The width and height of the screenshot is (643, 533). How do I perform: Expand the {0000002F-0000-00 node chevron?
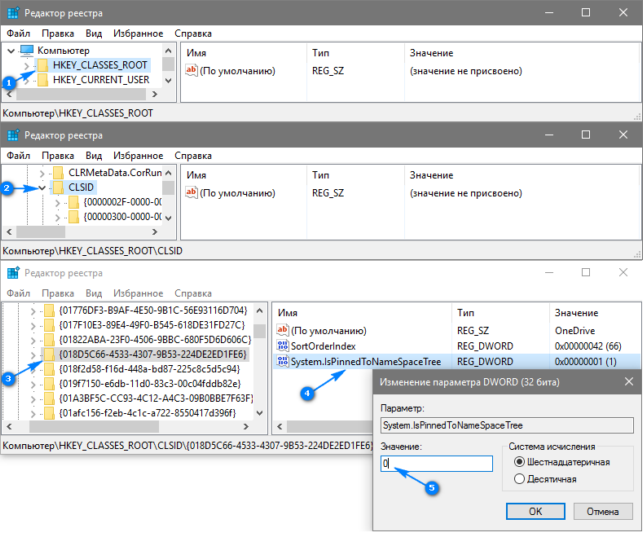57,203
